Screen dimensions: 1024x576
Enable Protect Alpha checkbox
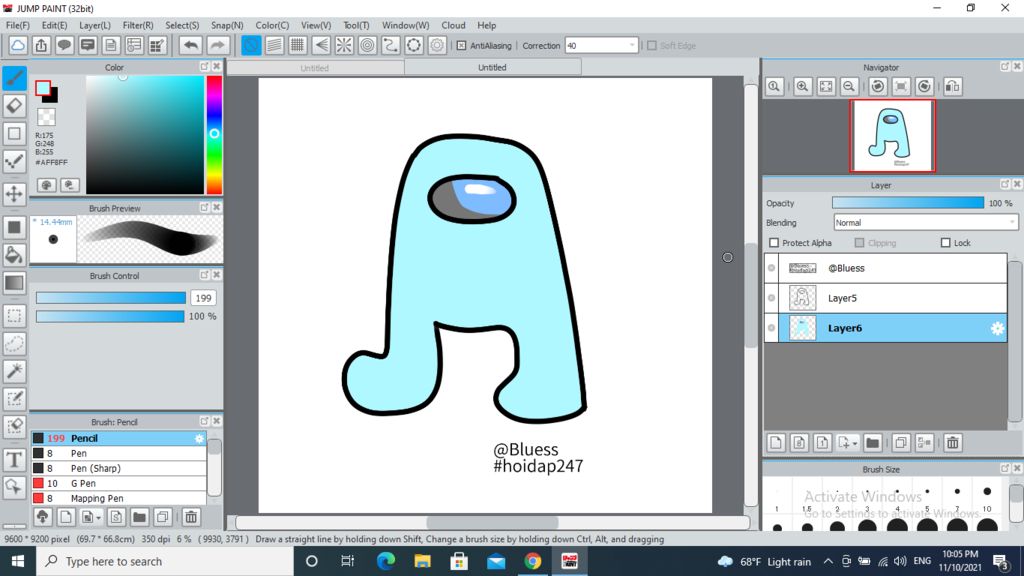click(x=774, y=243)
